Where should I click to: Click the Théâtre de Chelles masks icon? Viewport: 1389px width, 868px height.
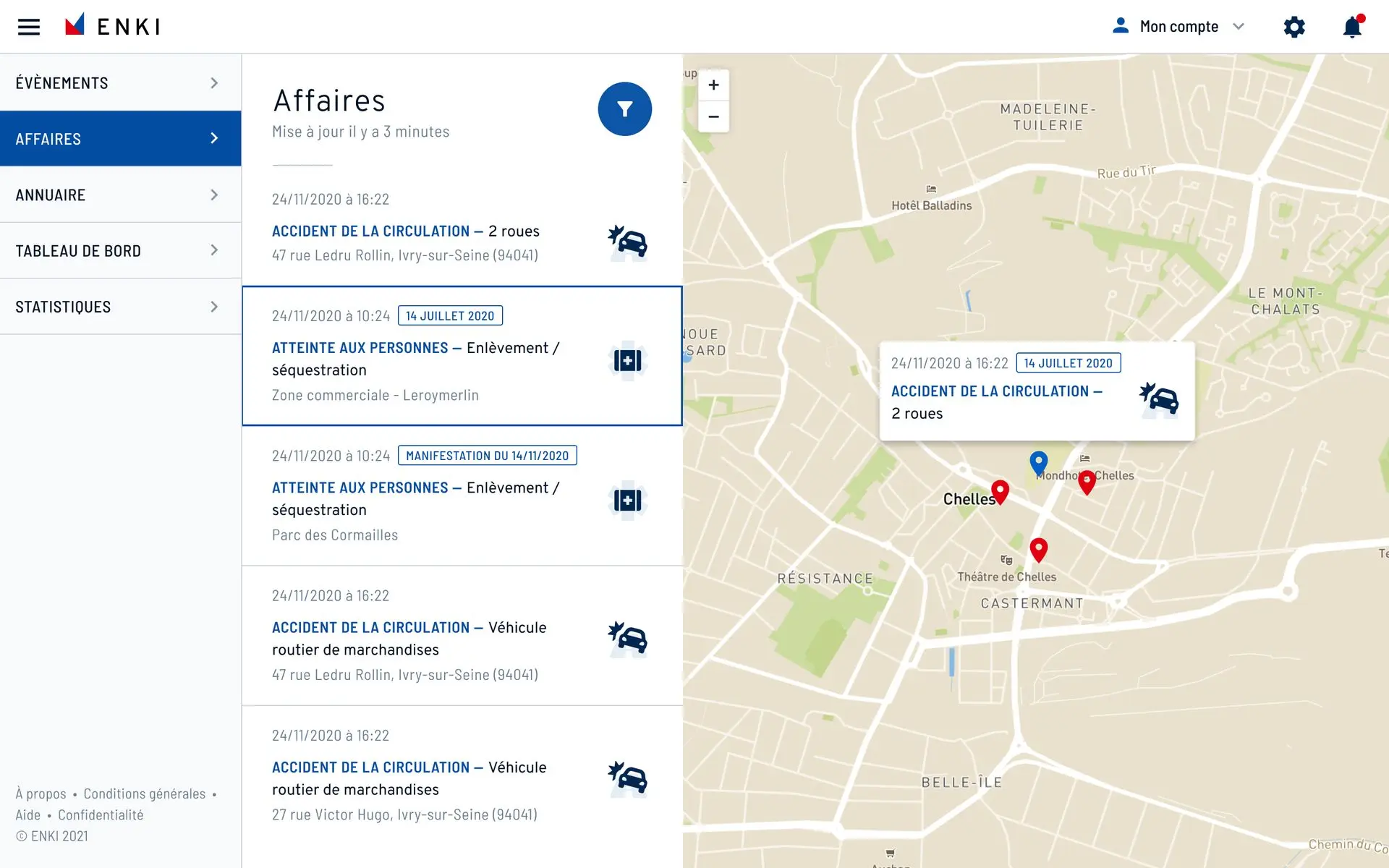click(x=1006, y=560)
